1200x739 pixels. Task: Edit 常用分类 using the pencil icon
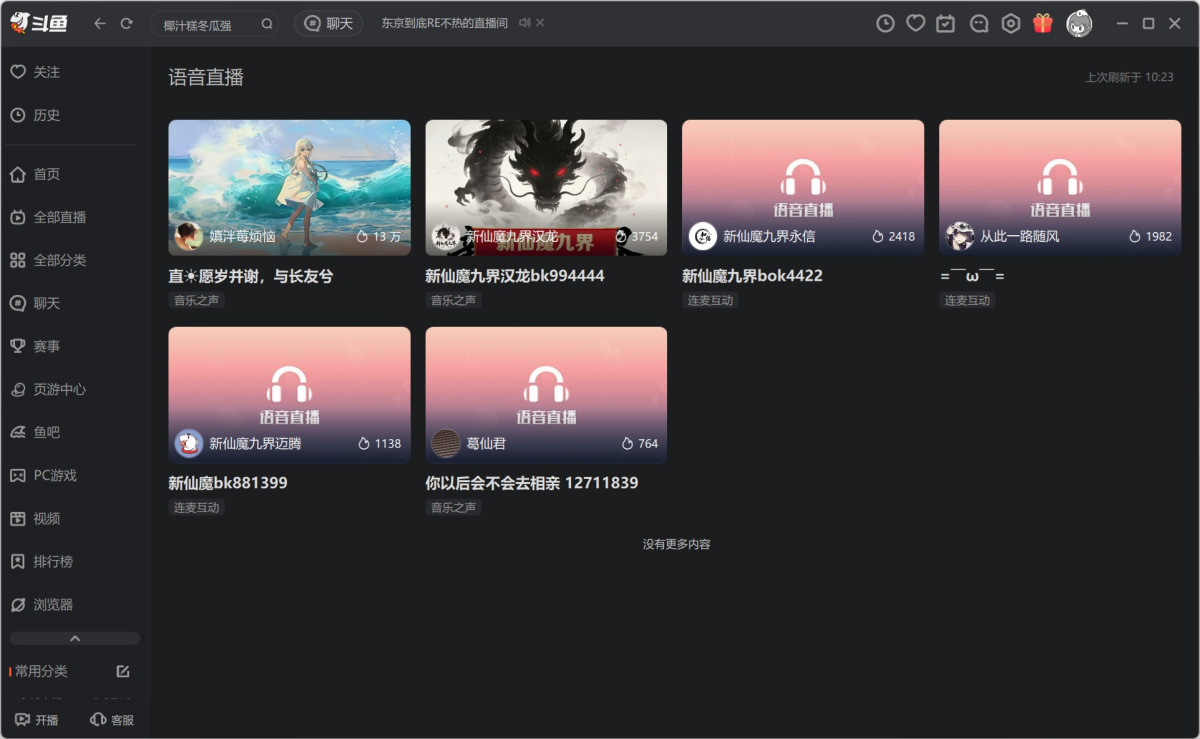[x=123, y=671]
